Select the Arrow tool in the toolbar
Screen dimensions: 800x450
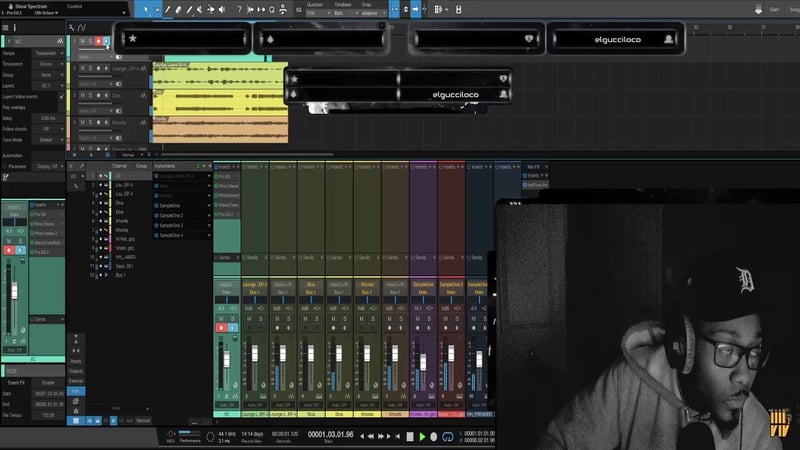146,9
